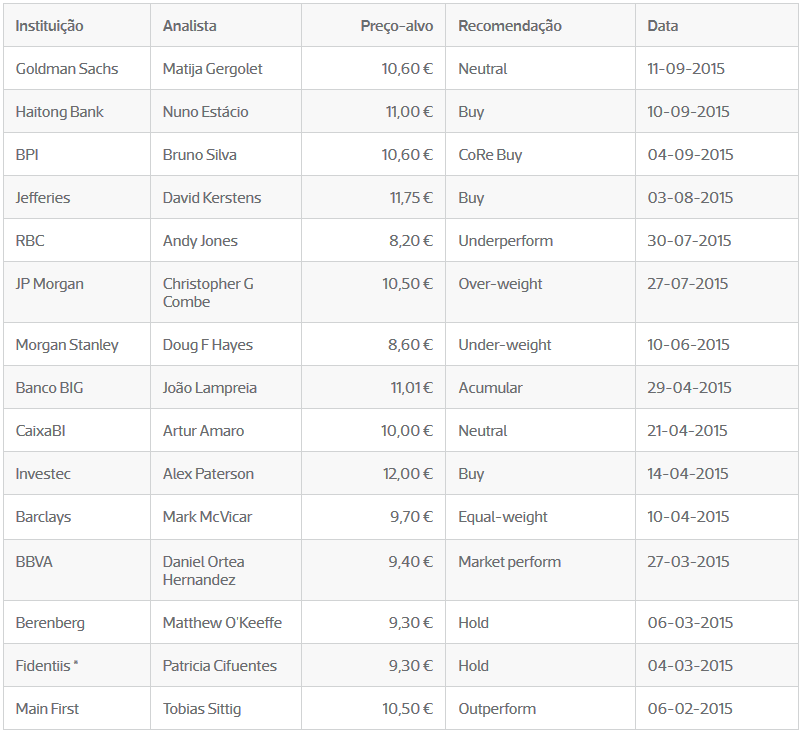Click the Data column header

tap(662, 26)
